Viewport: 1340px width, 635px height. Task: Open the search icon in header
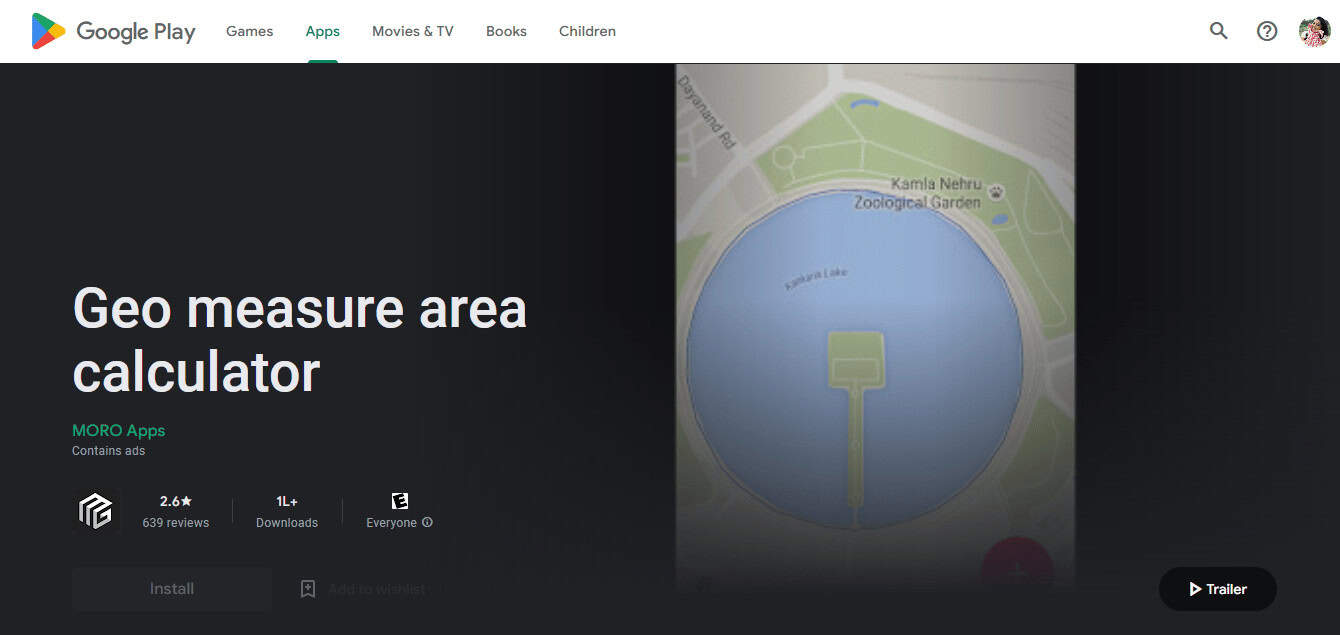pos(1218,31)
